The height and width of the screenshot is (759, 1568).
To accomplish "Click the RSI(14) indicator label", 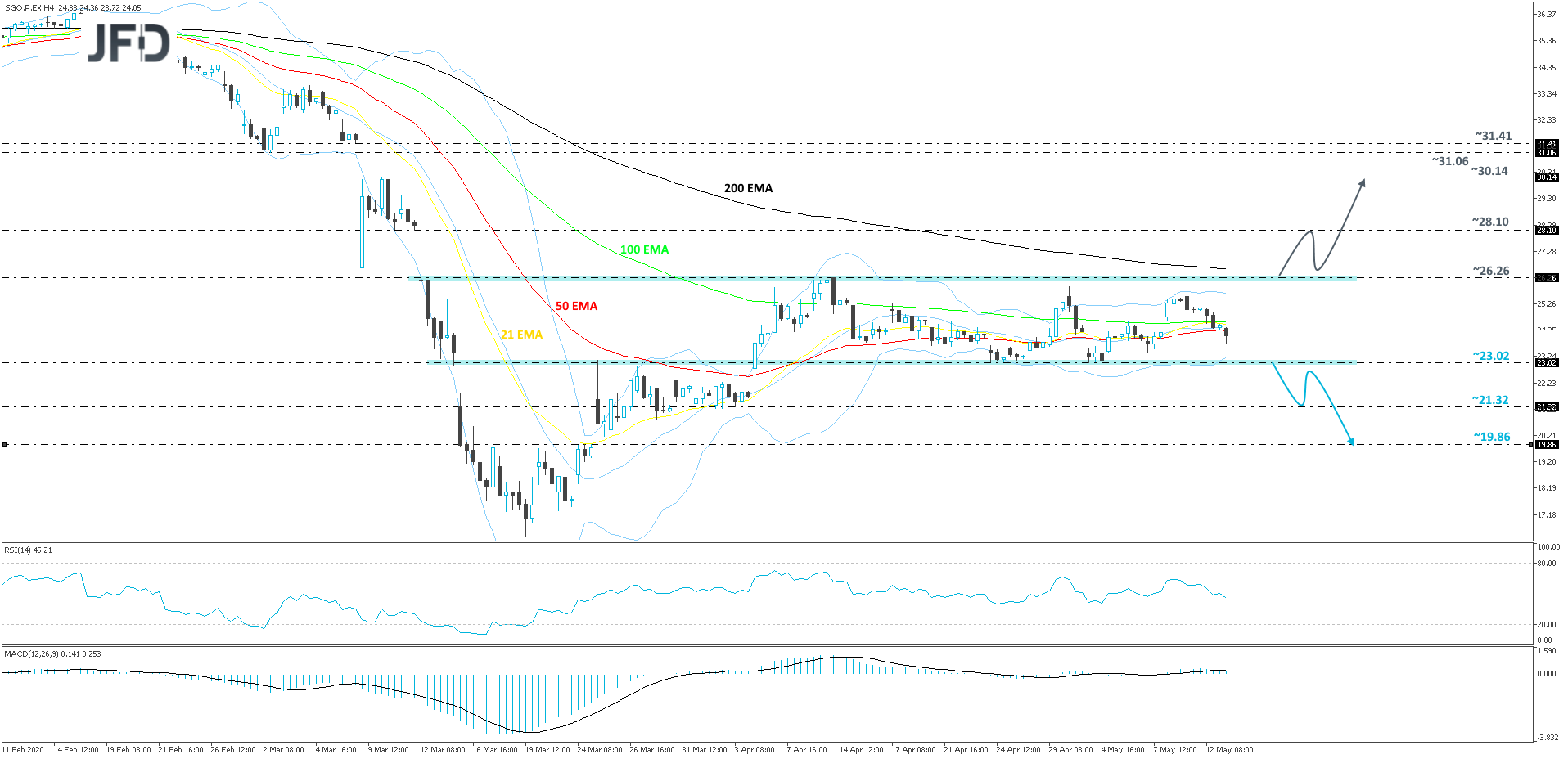I will coord(28,550).
